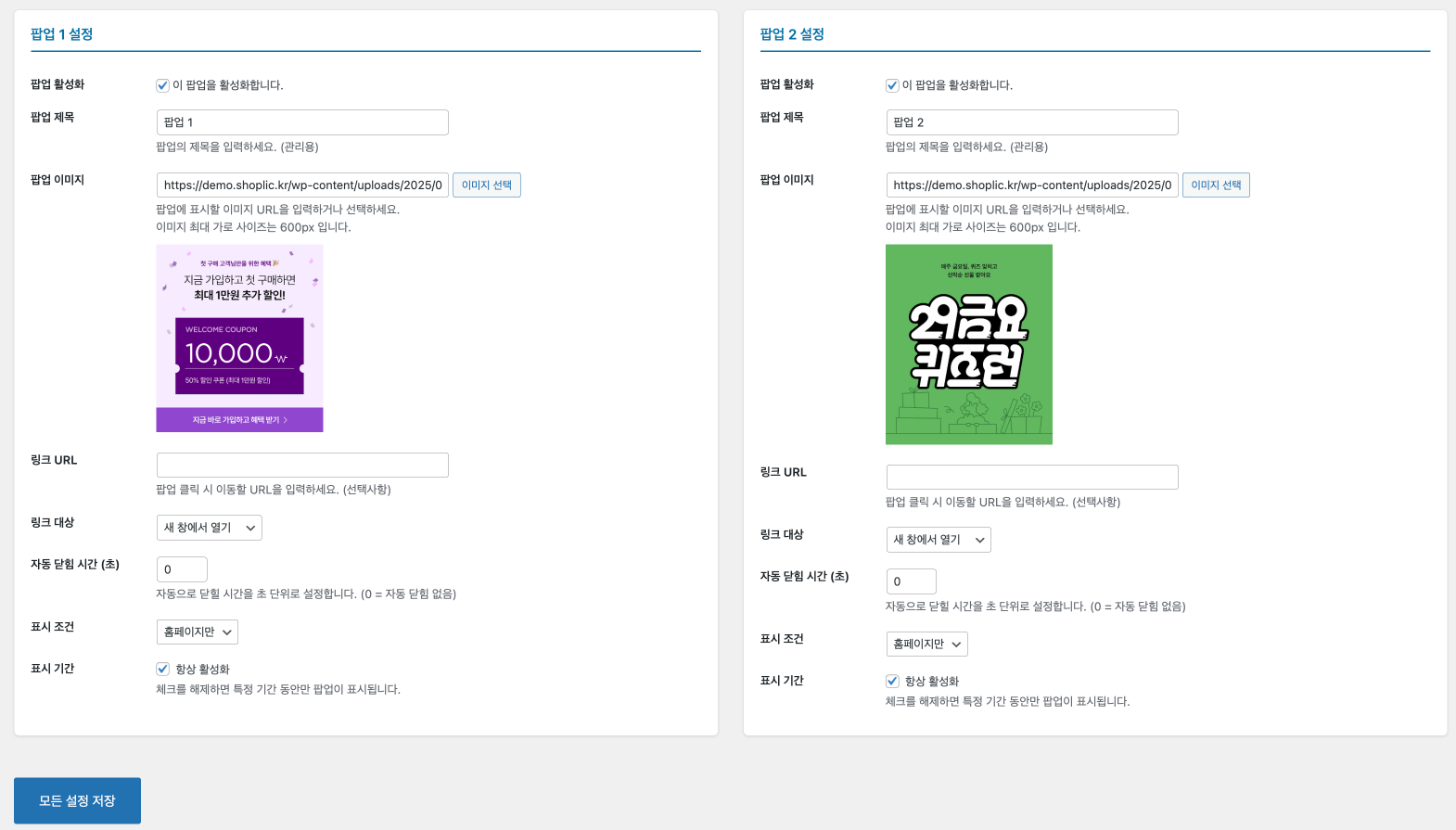The width and height of the screenshot is (1456, 830).
Task: Expand Popup 2 표시 조건 dropdown
Action: 926,644
